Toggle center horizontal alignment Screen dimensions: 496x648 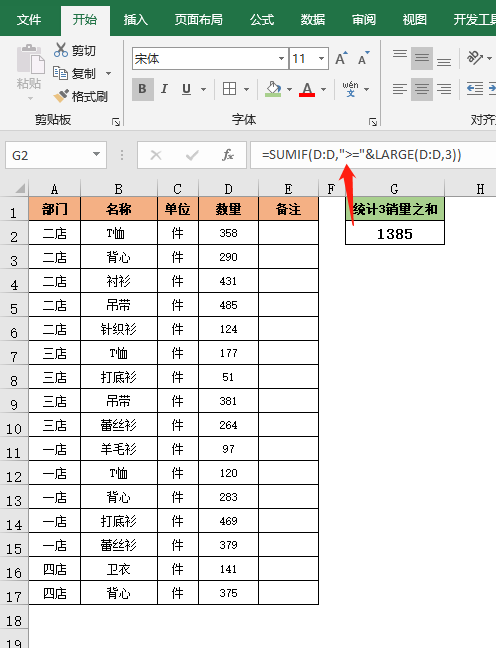[x=422, y=89]
